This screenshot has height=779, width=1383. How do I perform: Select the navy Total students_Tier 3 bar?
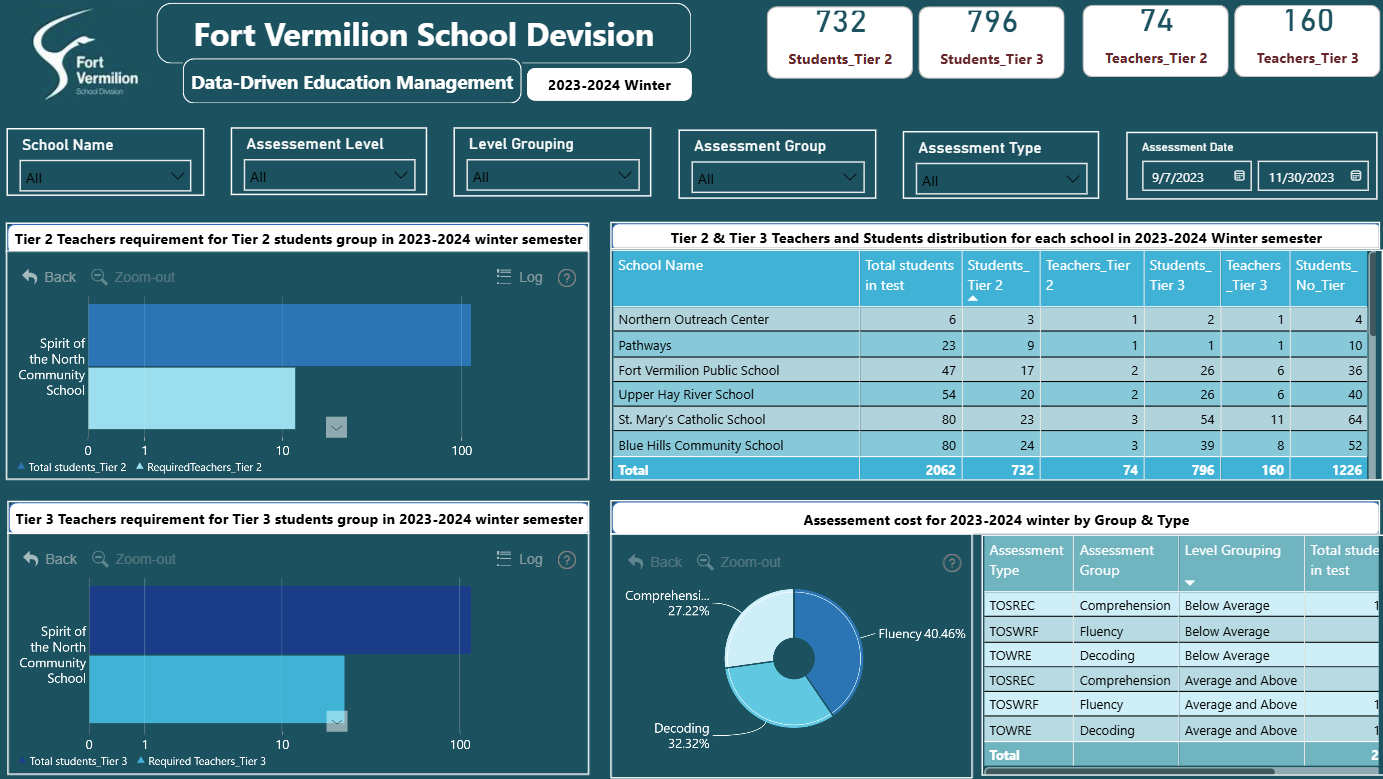pos(279,620)
